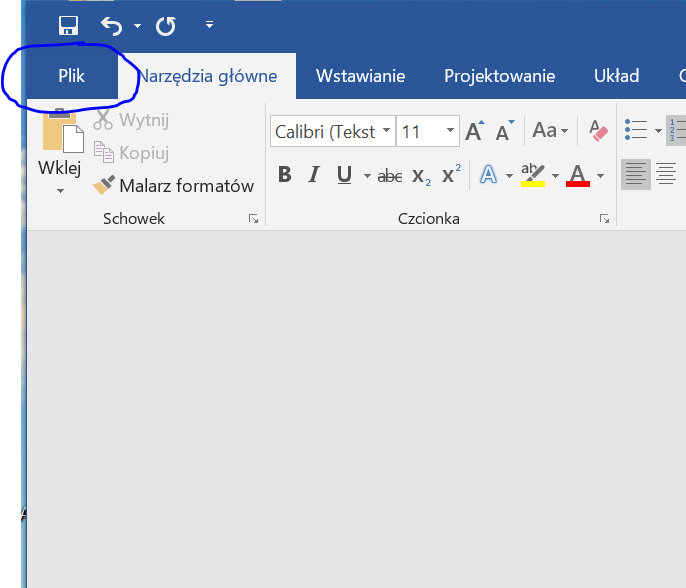Click the Save floppy disk icon

[x=68, y=26]
